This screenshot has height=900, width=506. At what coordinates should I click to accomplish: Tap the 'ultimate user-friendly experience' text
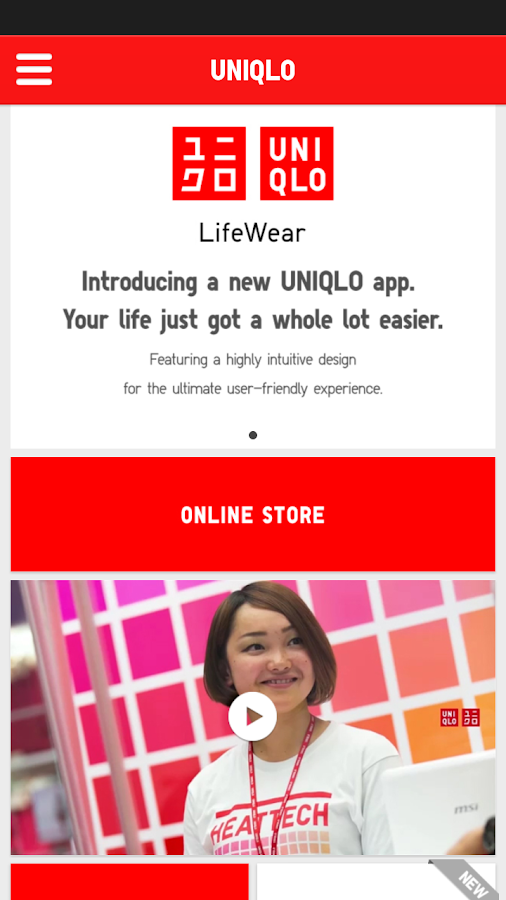point(253,389)
